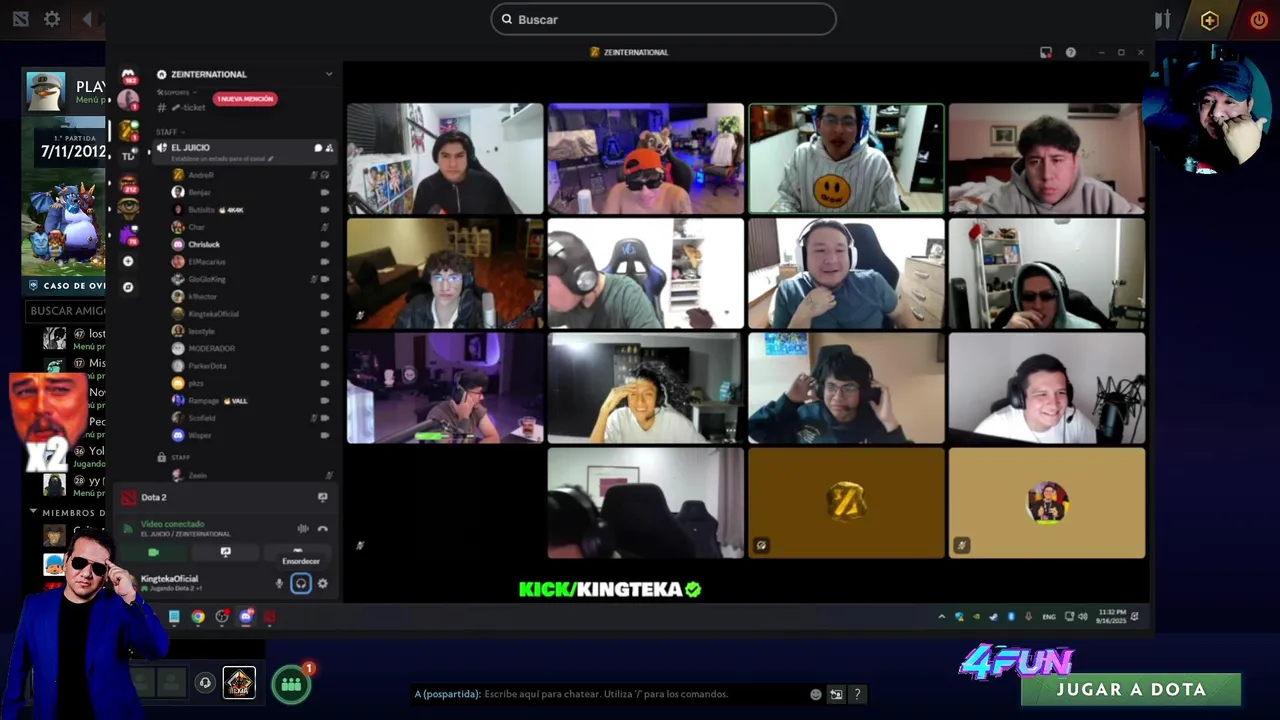Click user KingtekaOficial in voice list
This screenshot has height=720, width=1280.
pyautogui.click(x=213, y=314)
